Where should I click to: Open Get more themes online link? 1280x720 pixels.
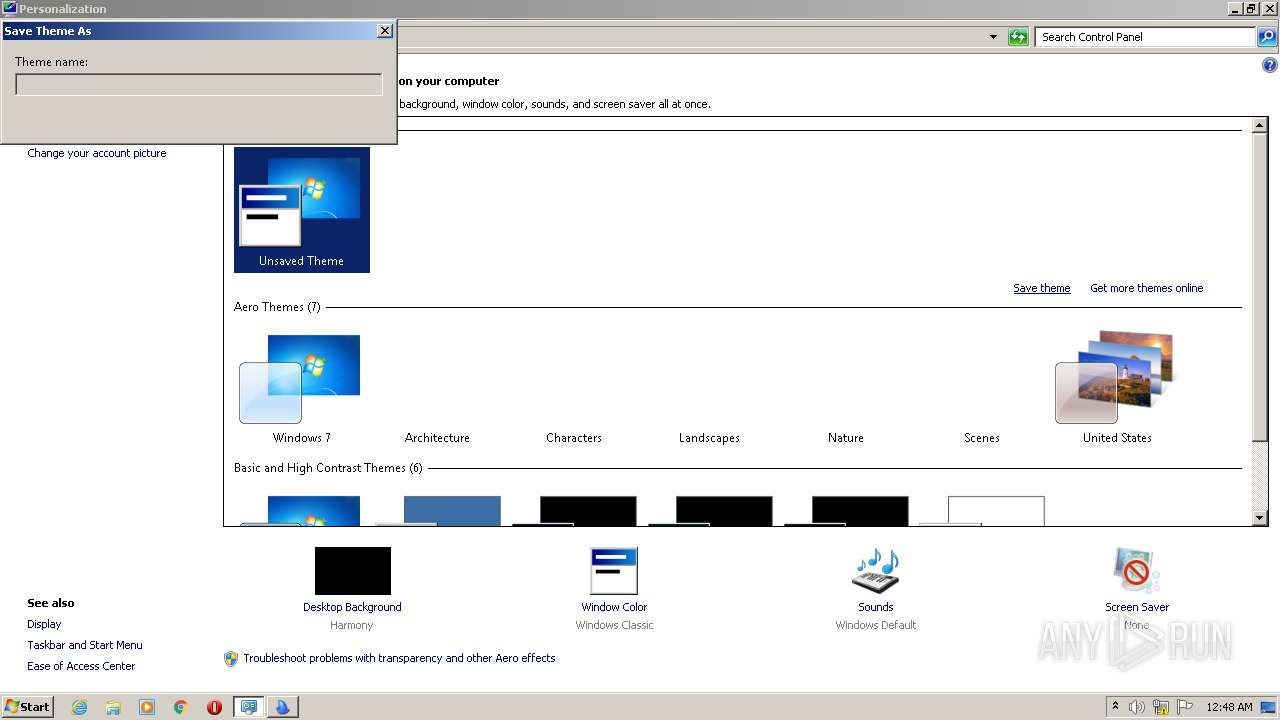coord(1146,288)
